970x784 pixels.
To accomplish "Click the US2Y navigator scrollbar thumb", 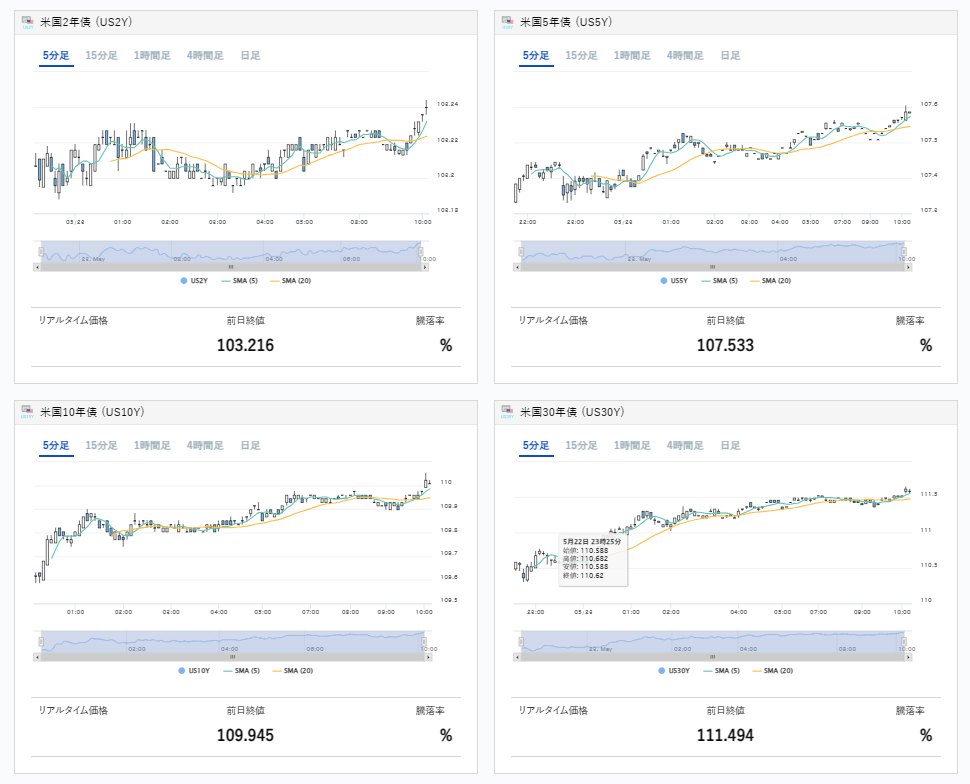I will coord(231,267).
